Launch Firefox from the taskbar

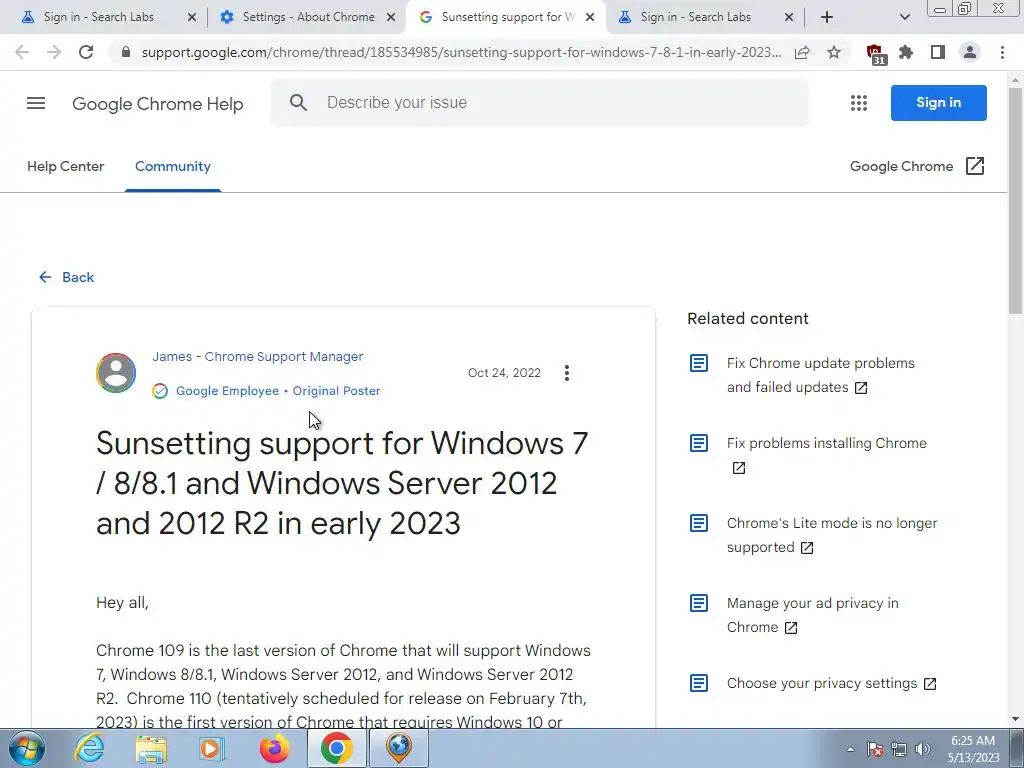274,748
